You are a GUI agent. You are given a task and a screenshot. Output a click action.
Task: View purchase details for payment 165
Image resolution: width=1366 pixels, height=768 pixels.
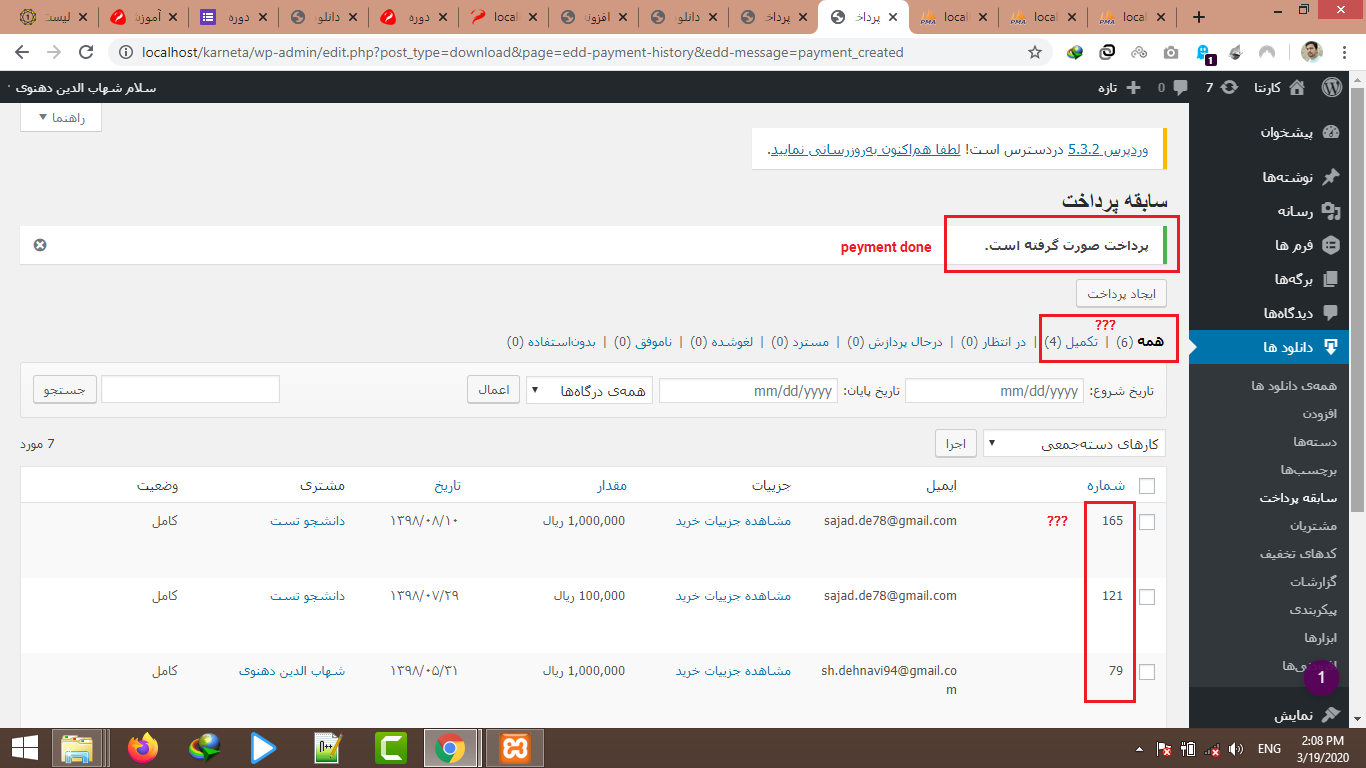point(733,521)
